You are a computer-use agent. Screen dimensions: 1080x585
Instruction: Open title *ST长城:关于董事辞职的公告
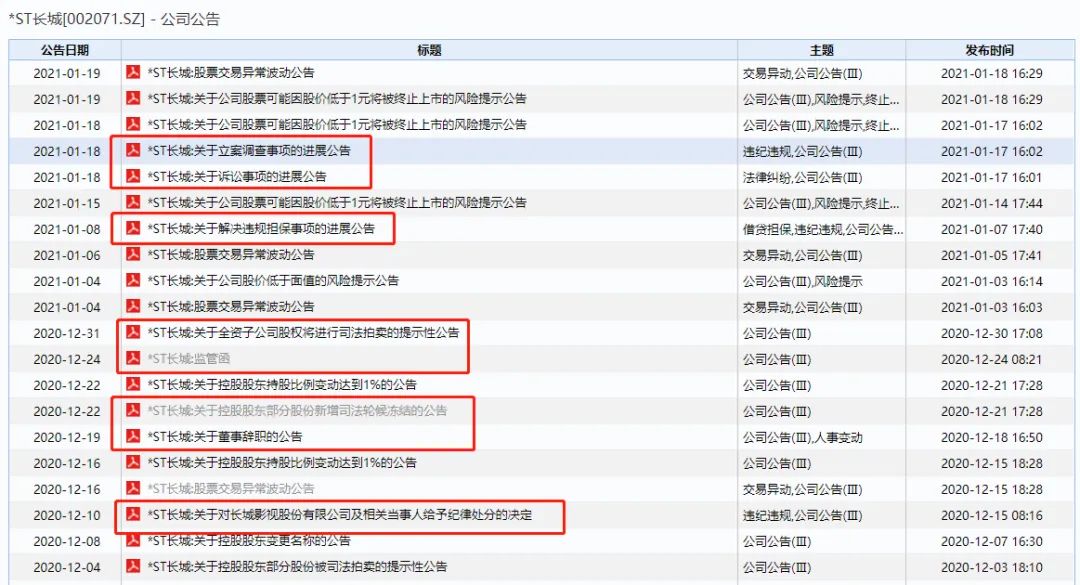225,436
